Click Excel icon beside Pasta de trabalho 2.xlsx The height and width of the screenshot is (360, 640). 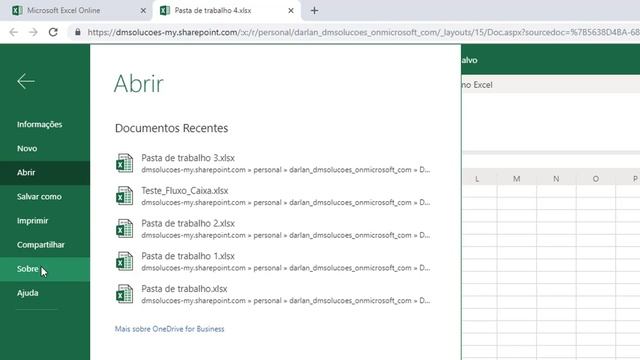[124, 229]
